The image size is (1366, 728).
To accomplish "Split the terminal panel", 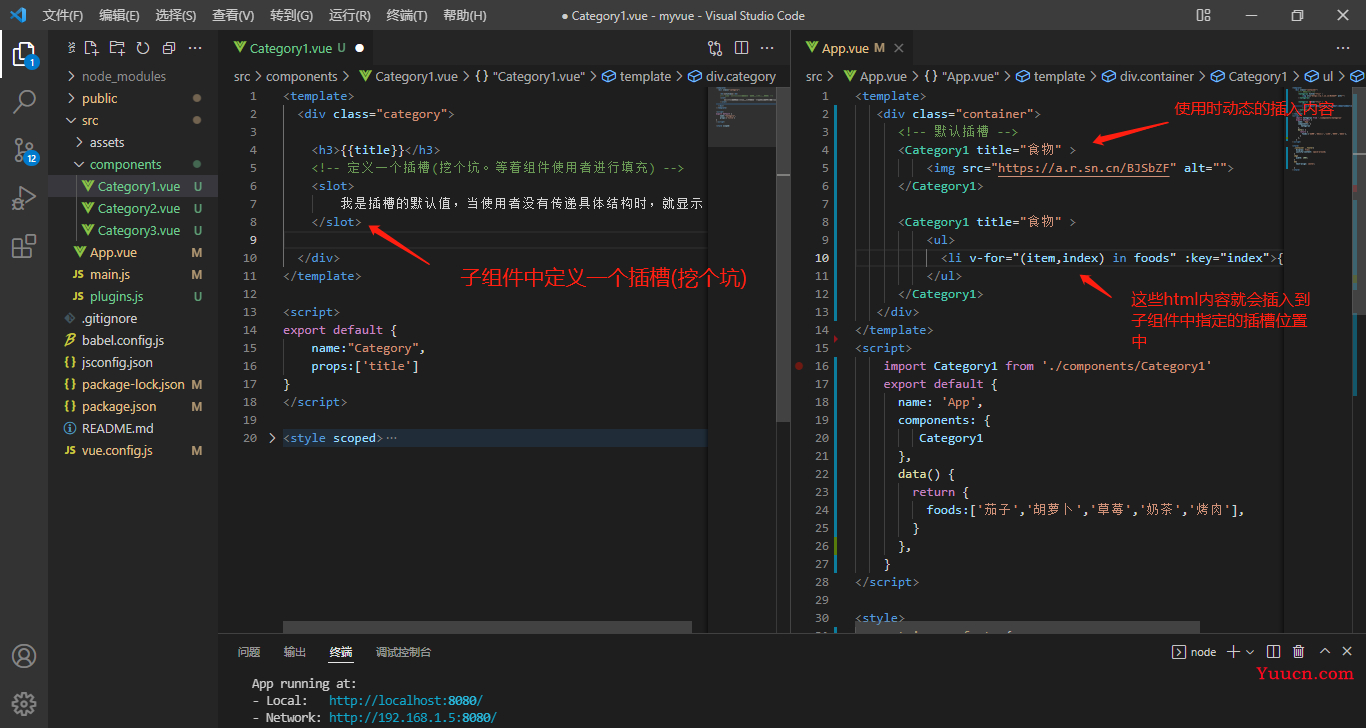I will point(1273,652).
